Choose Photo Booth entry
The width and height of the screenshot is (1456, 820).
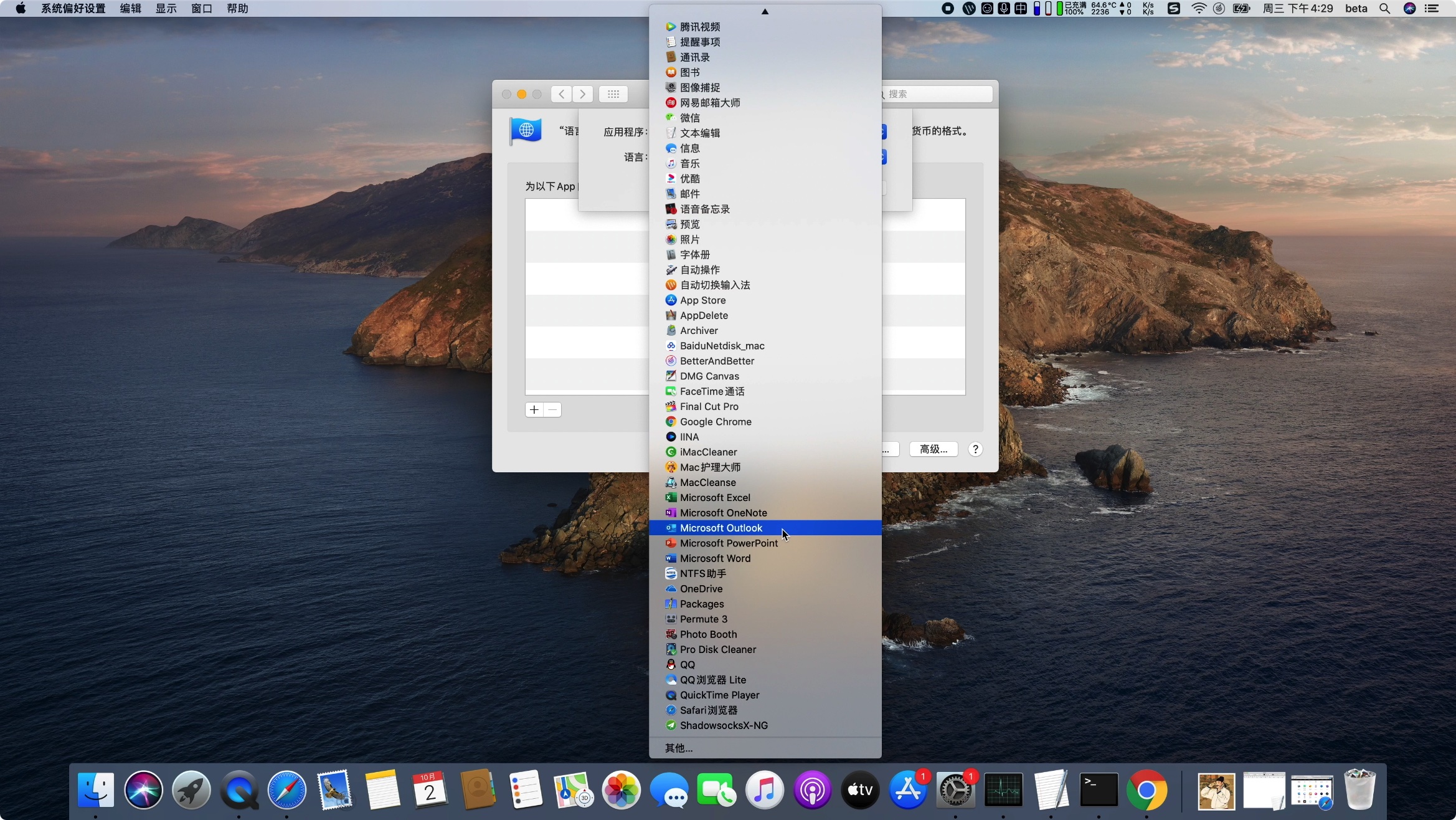765,634
